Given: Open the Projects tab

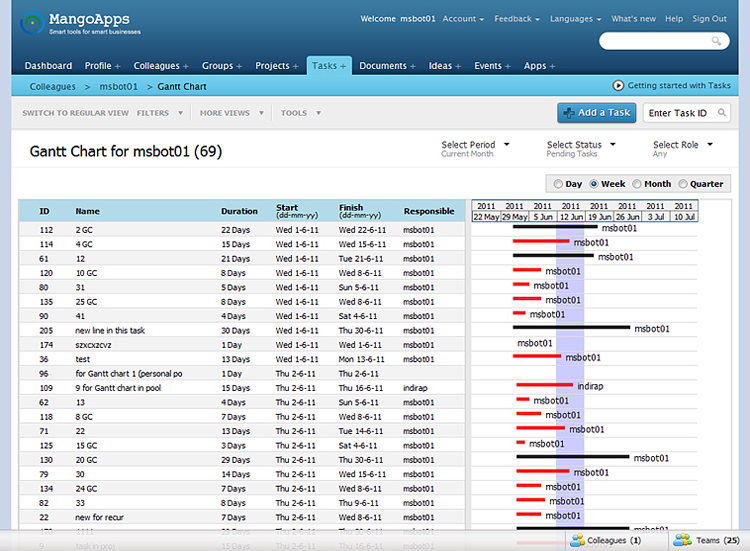Looking at the screenshot, I should click(x=272, y=66).
